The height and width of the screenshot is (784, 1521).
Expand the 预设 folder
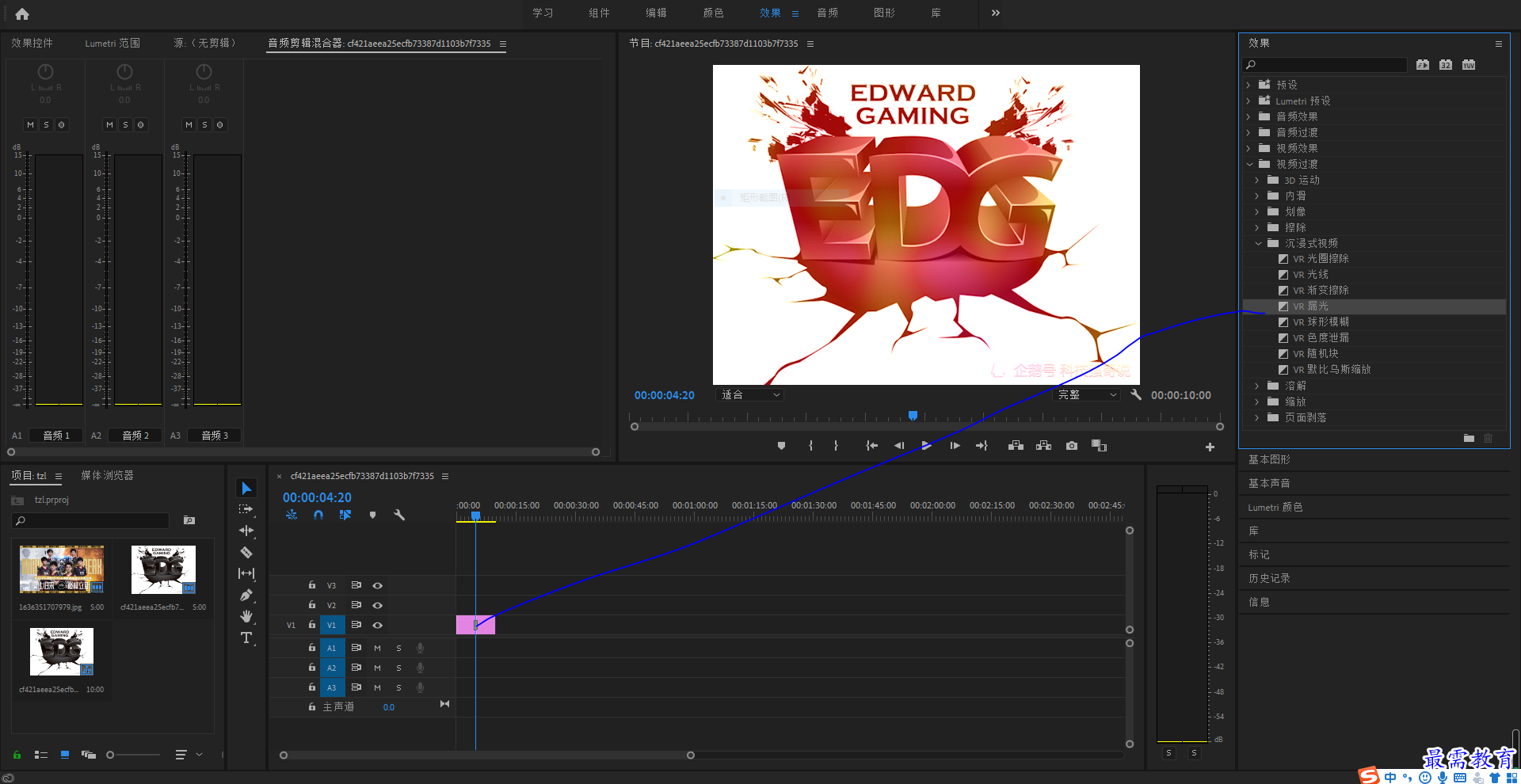point(1248,85)
